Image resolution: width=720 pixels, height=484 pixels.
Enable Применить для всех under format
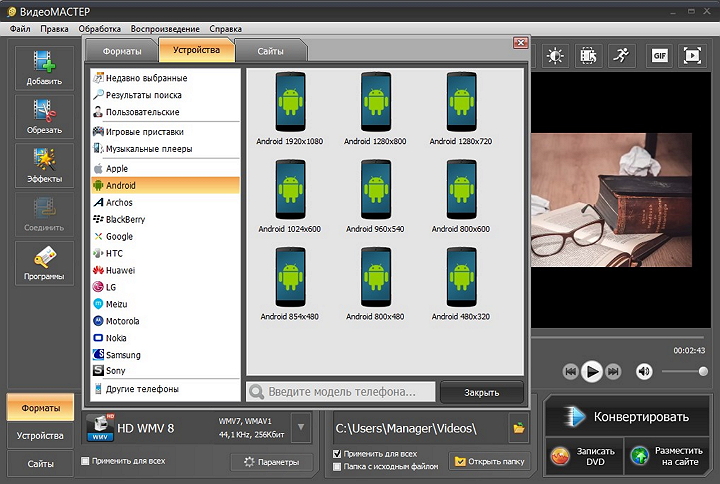[x=85, y=461]
